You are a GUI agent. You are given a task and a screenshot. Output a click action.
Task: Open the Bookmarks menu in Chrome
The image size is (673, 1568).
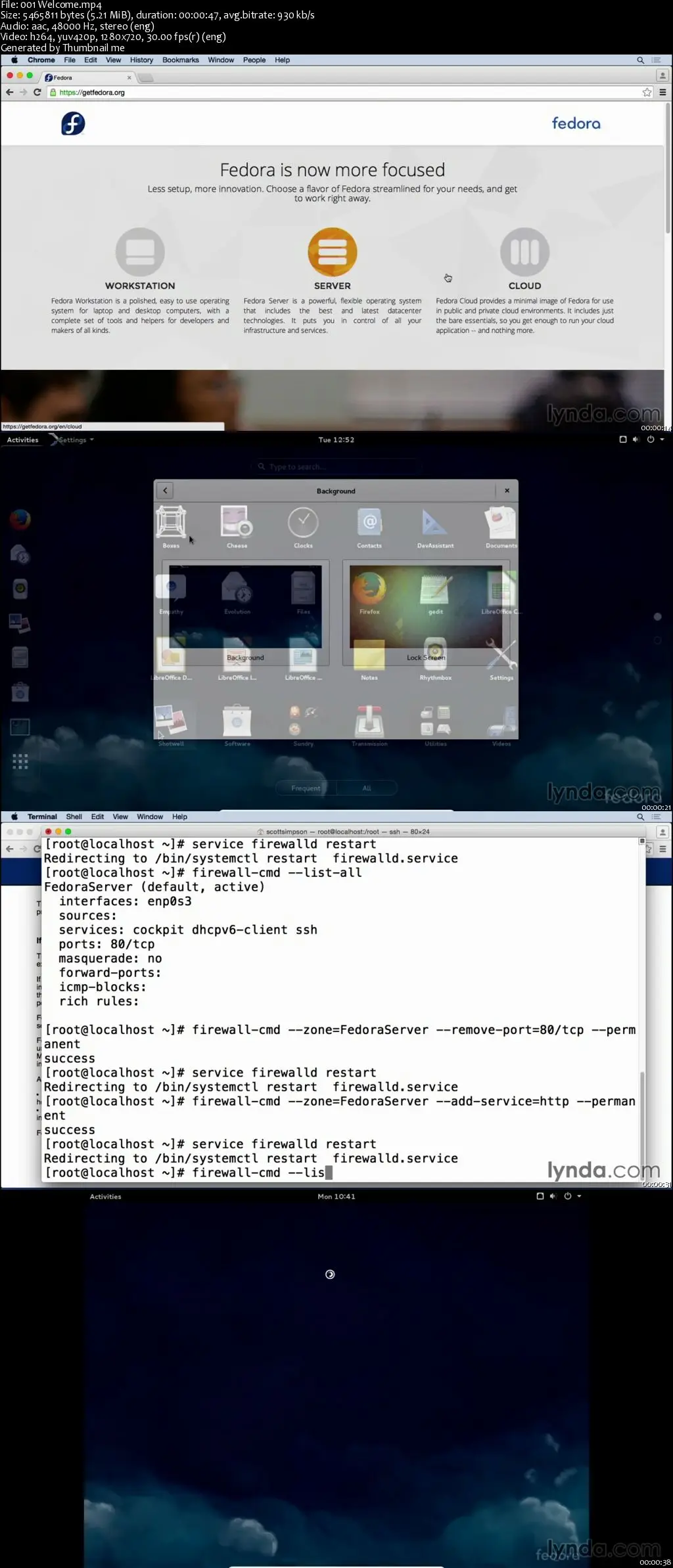pyautogui.click(x=181, y=60)
